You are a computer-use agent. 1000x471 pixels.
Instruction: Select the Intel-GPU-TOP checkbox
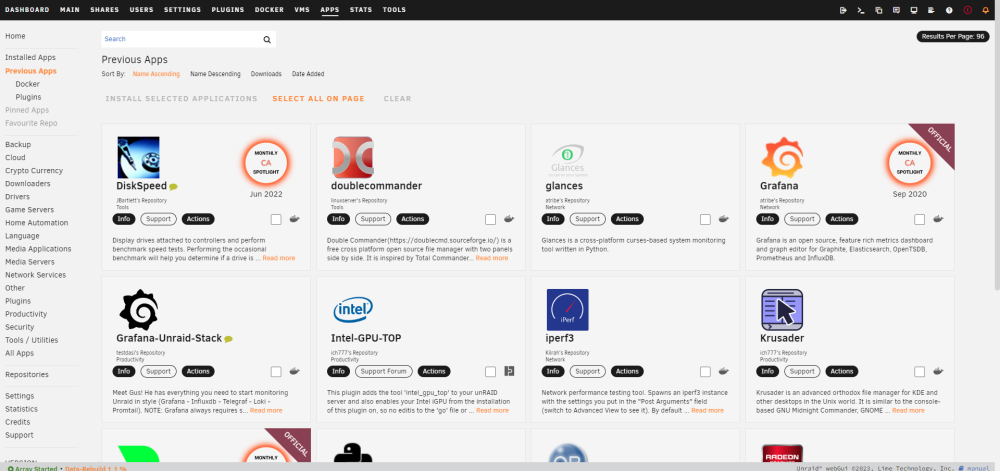(x=490, y=372)
